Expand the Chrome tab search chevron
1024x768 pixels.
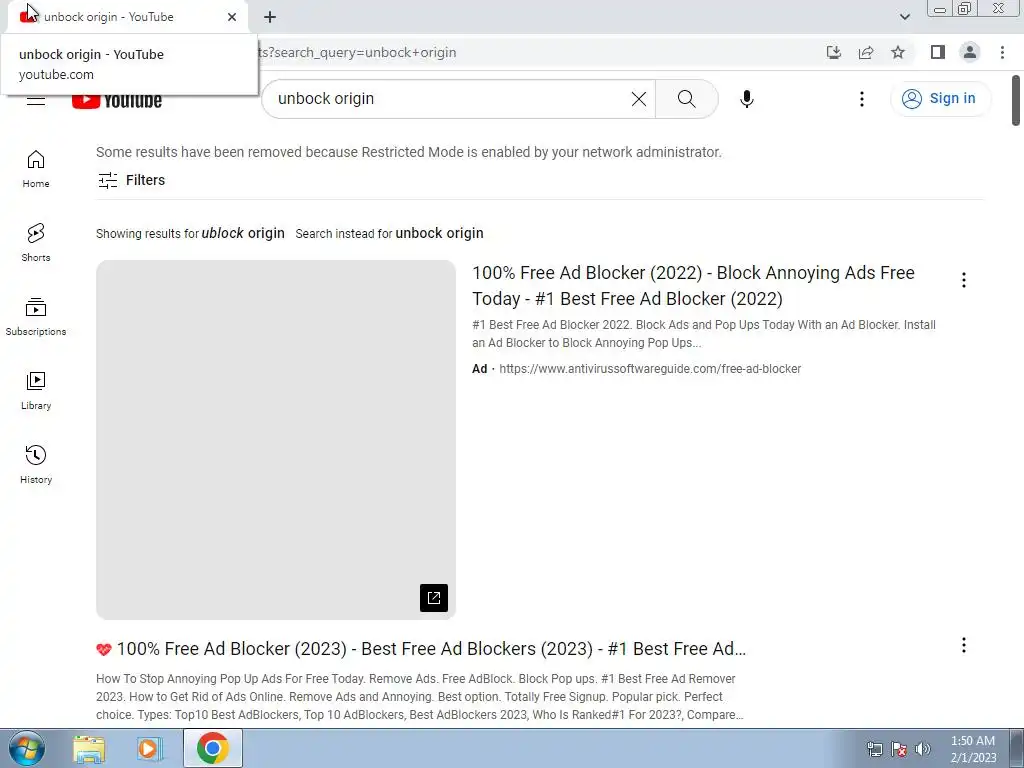(904, 17)
